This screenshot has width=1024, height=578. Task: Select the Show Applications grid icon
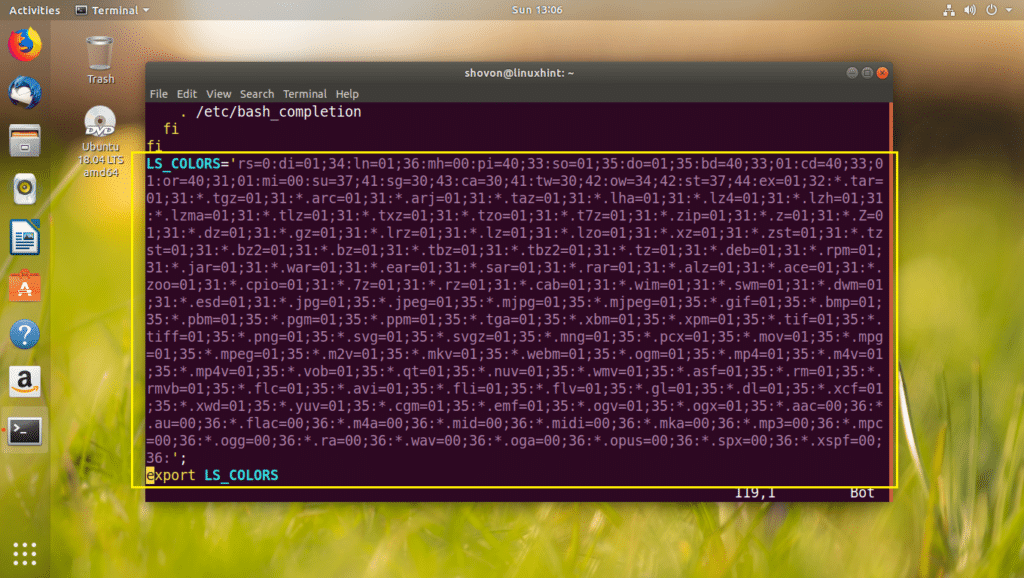pyautogui.click(x=24, y=553)
